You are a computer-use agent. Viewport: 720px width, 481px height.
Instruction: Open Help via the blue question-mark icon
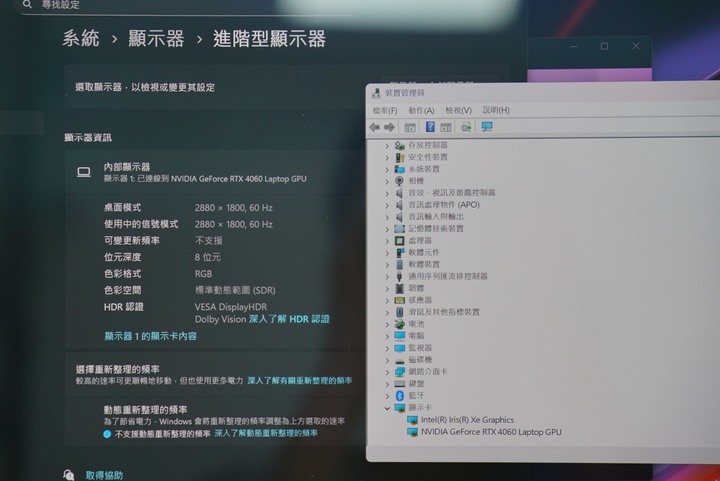[x=430, y=127]
